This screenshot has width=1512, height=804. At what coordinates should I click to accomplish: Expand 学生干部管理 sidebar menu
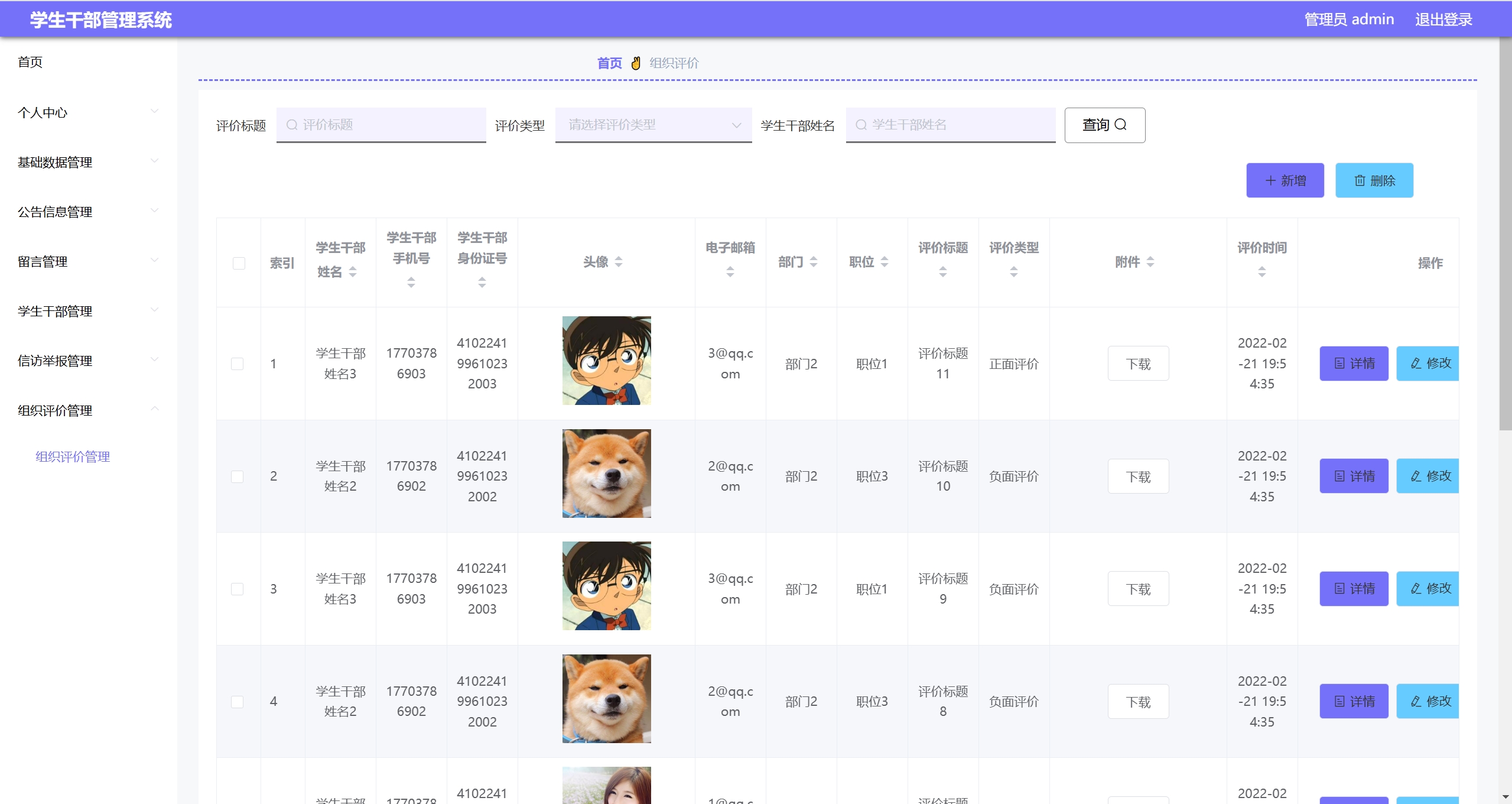click(x=89, y=311)
